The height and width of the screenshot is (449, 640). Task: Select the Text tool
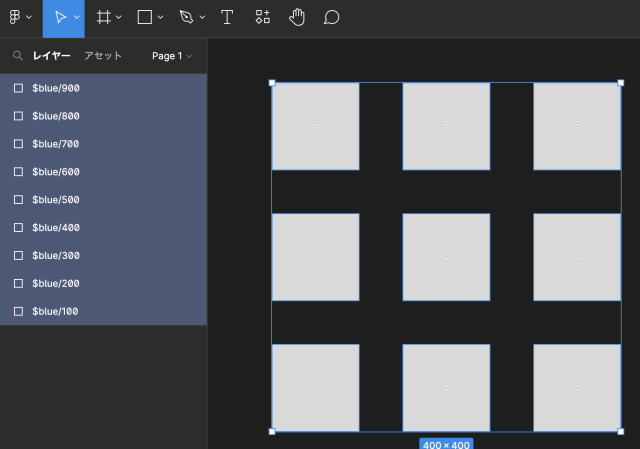(227, 17)
